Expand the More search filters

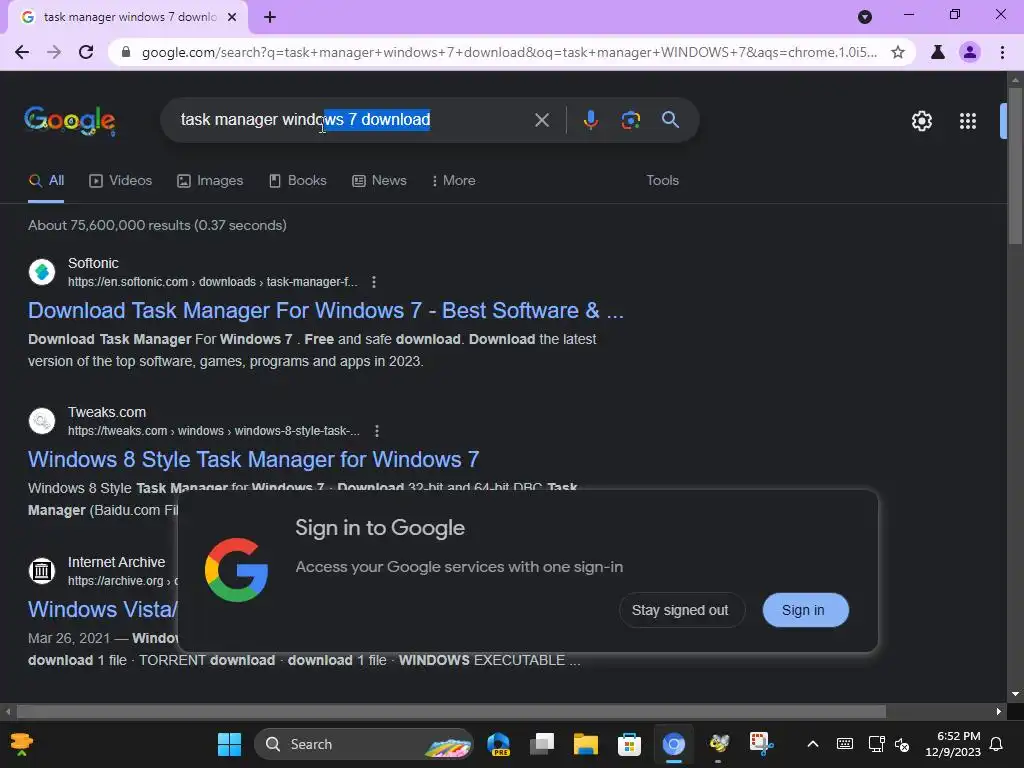[x=454, y=181]
